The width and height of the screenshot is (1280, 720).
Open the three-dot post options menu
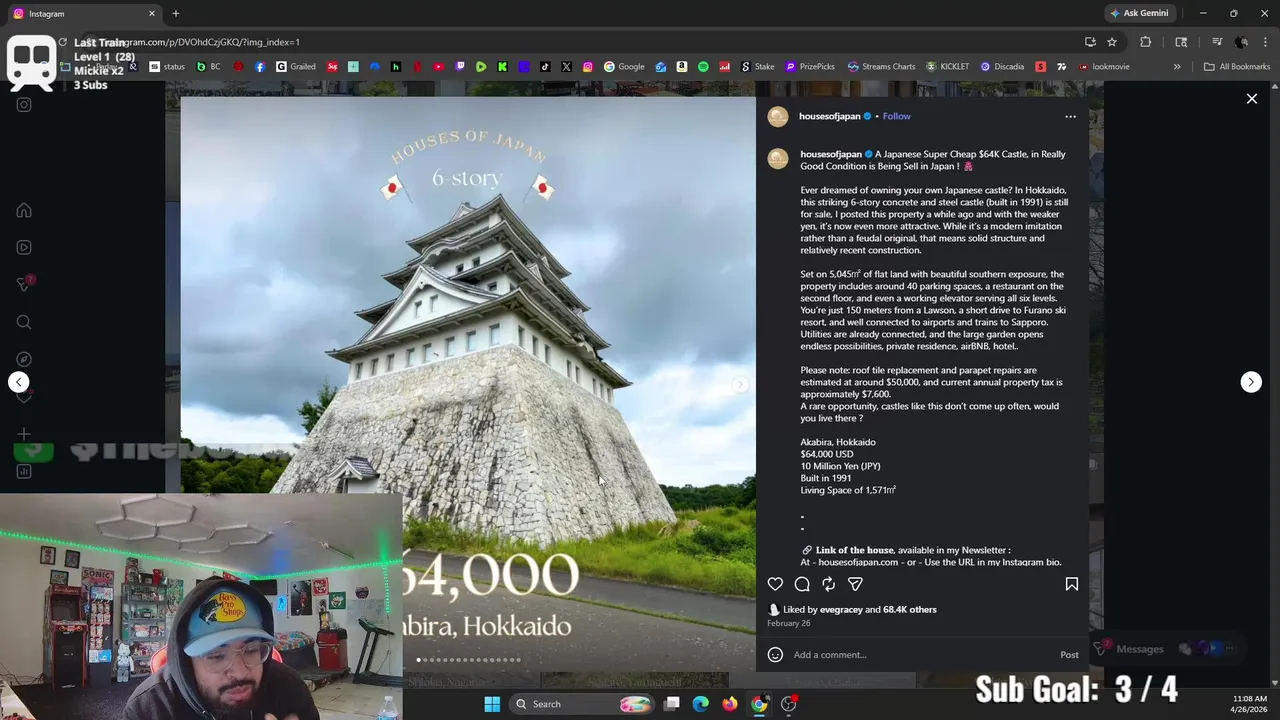[1070, 116]
